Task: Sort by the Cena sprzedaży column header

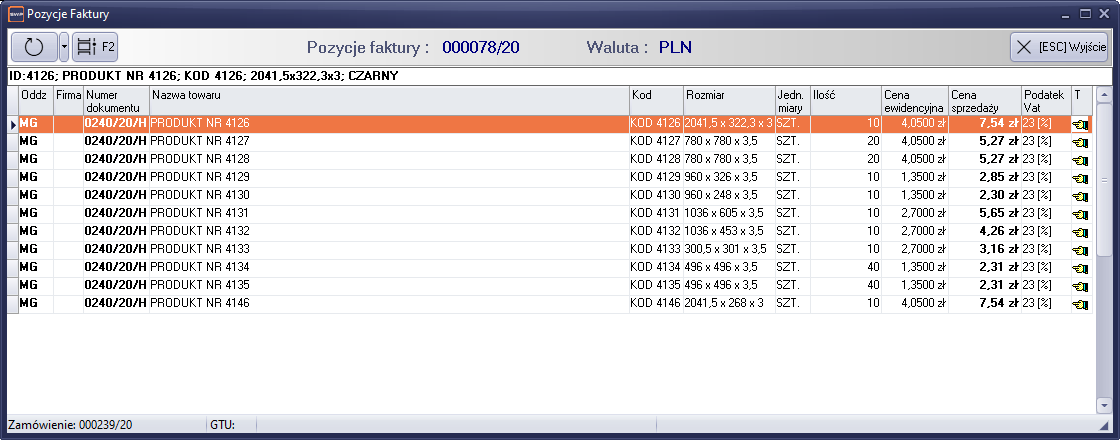Action: [x=983, y=100]
